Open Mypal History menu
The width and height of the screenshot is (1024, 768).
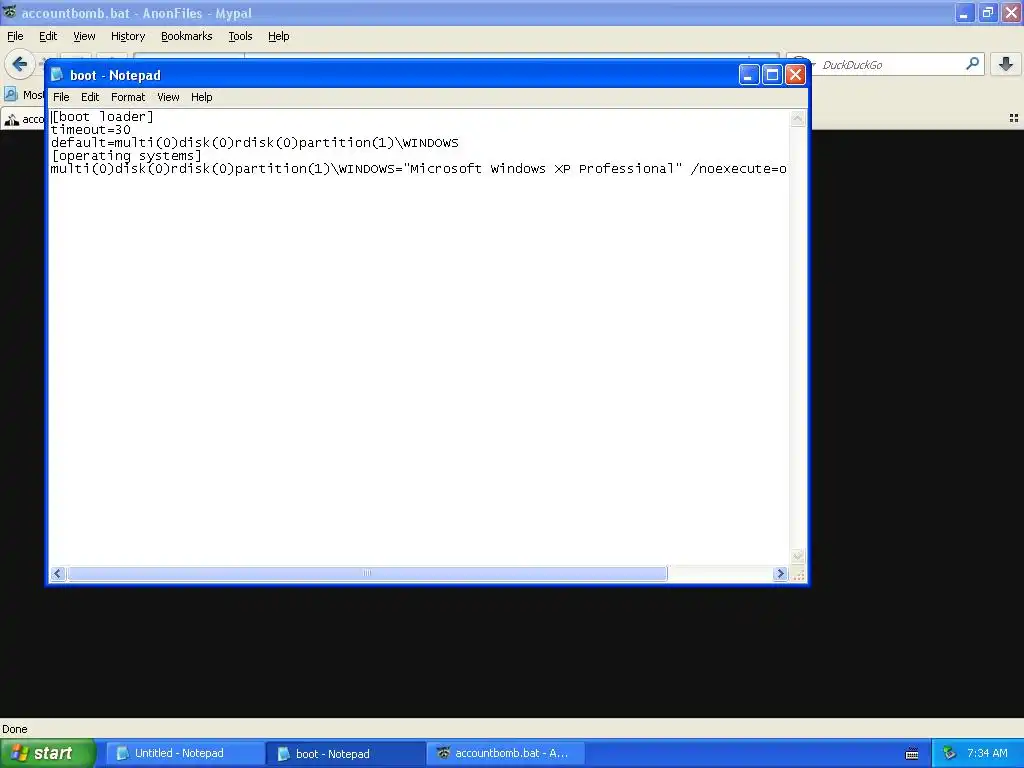coord(127,36)
